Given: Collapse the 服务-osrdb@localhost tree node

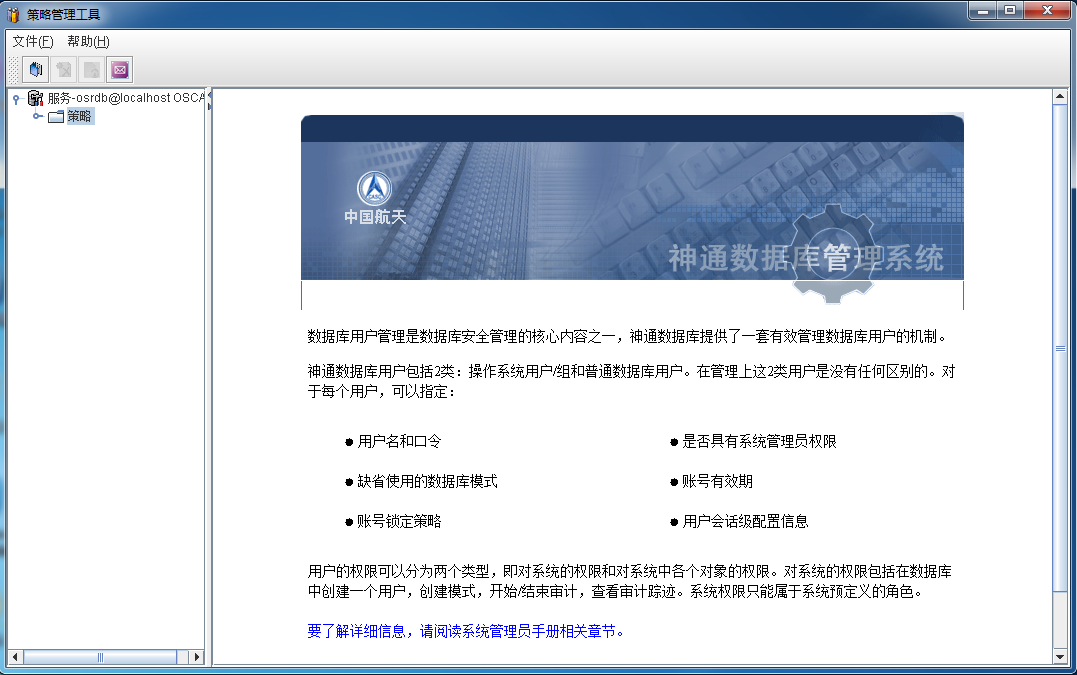Looking at the screenshot, I should pyautogui.click(x=16, y=98).
